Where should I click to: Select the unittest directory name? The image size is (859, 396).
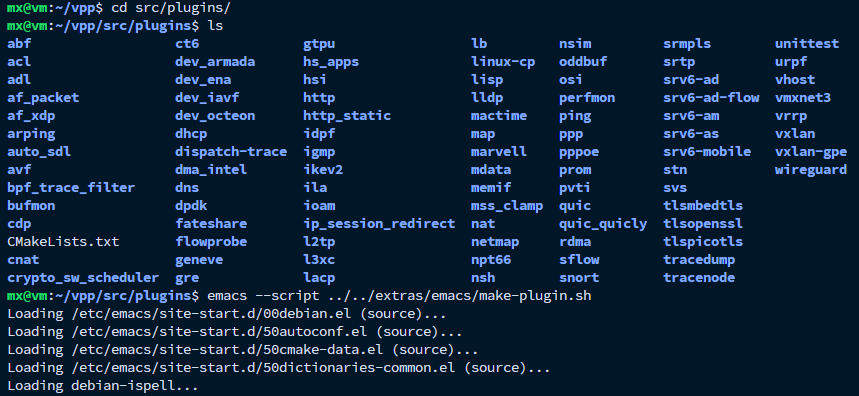point(806,44)
